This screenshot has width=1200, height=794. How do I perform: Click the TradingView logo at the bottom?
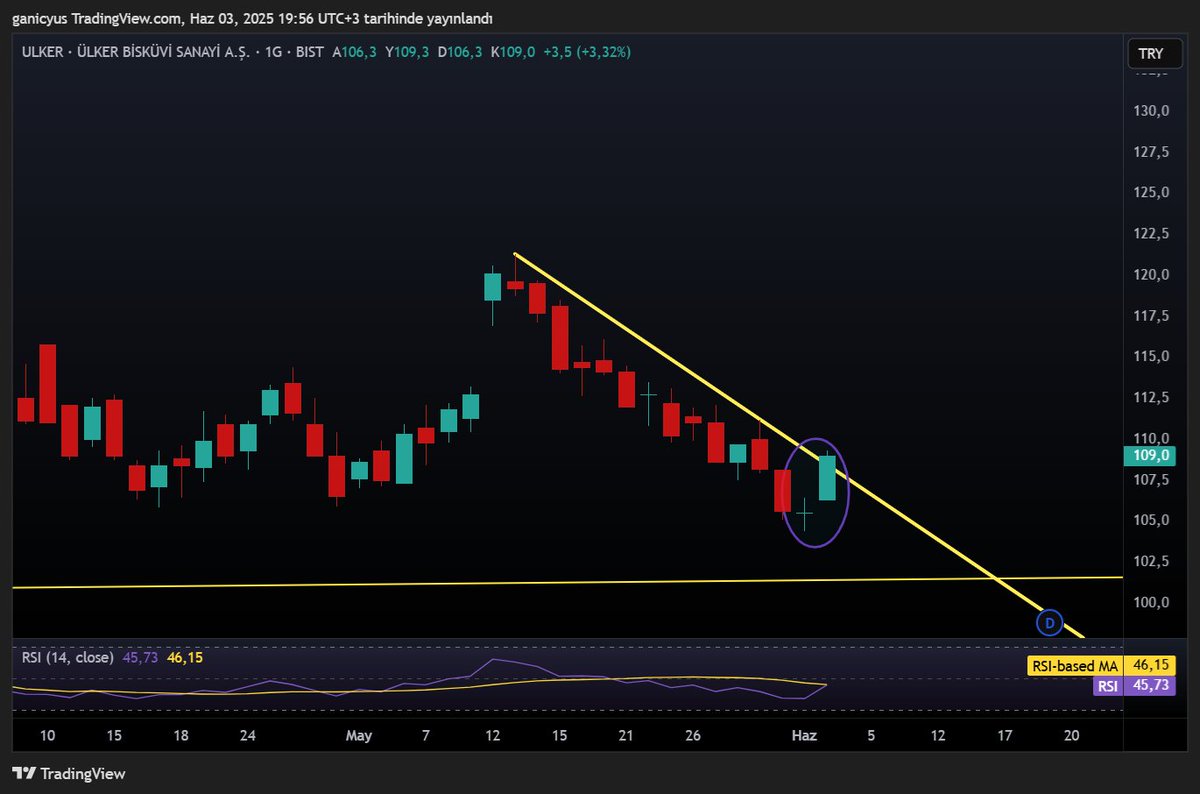point(68,773)
